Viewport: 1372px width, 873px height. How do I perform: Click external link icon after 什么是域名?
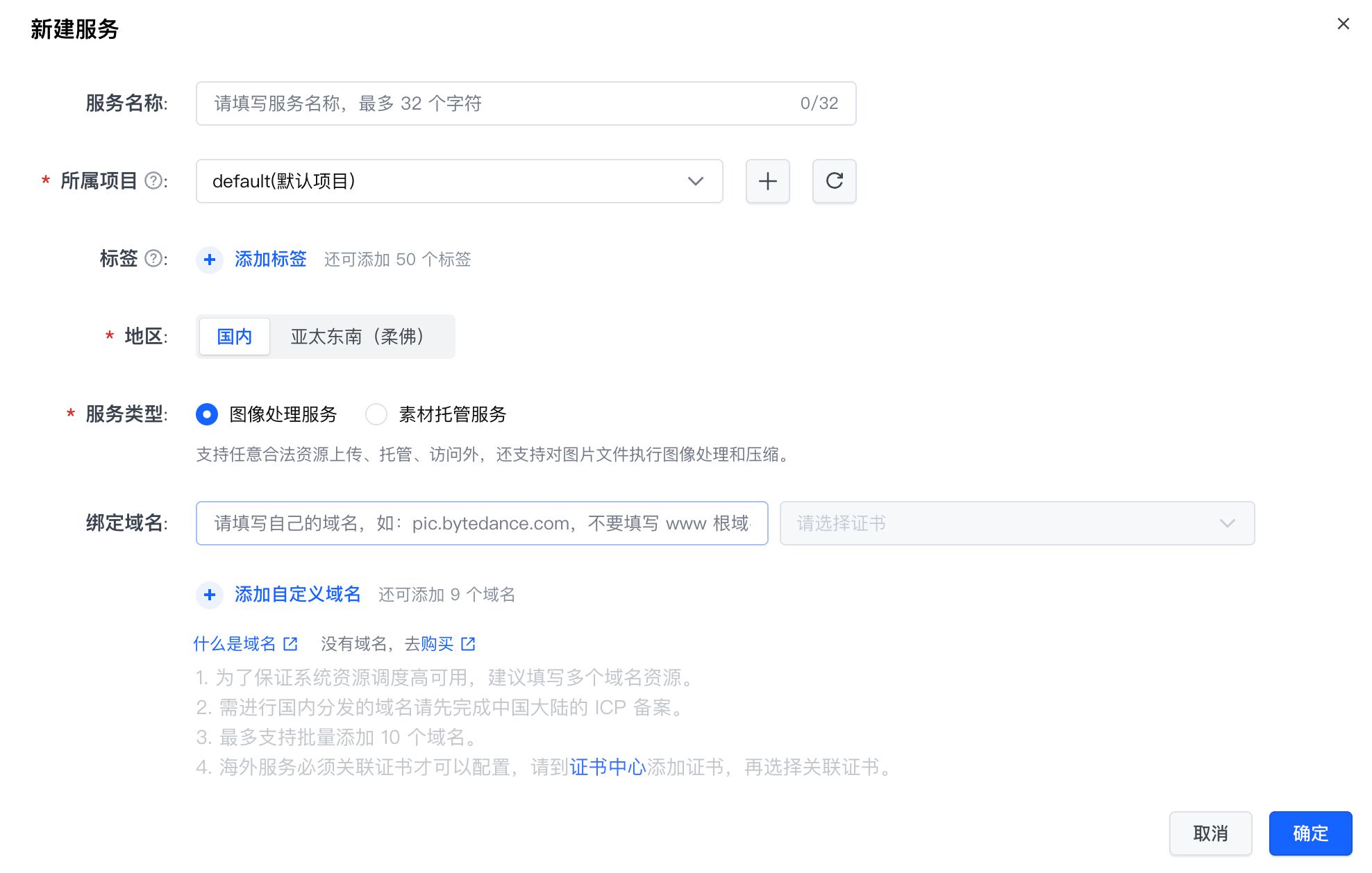point(291,644)
